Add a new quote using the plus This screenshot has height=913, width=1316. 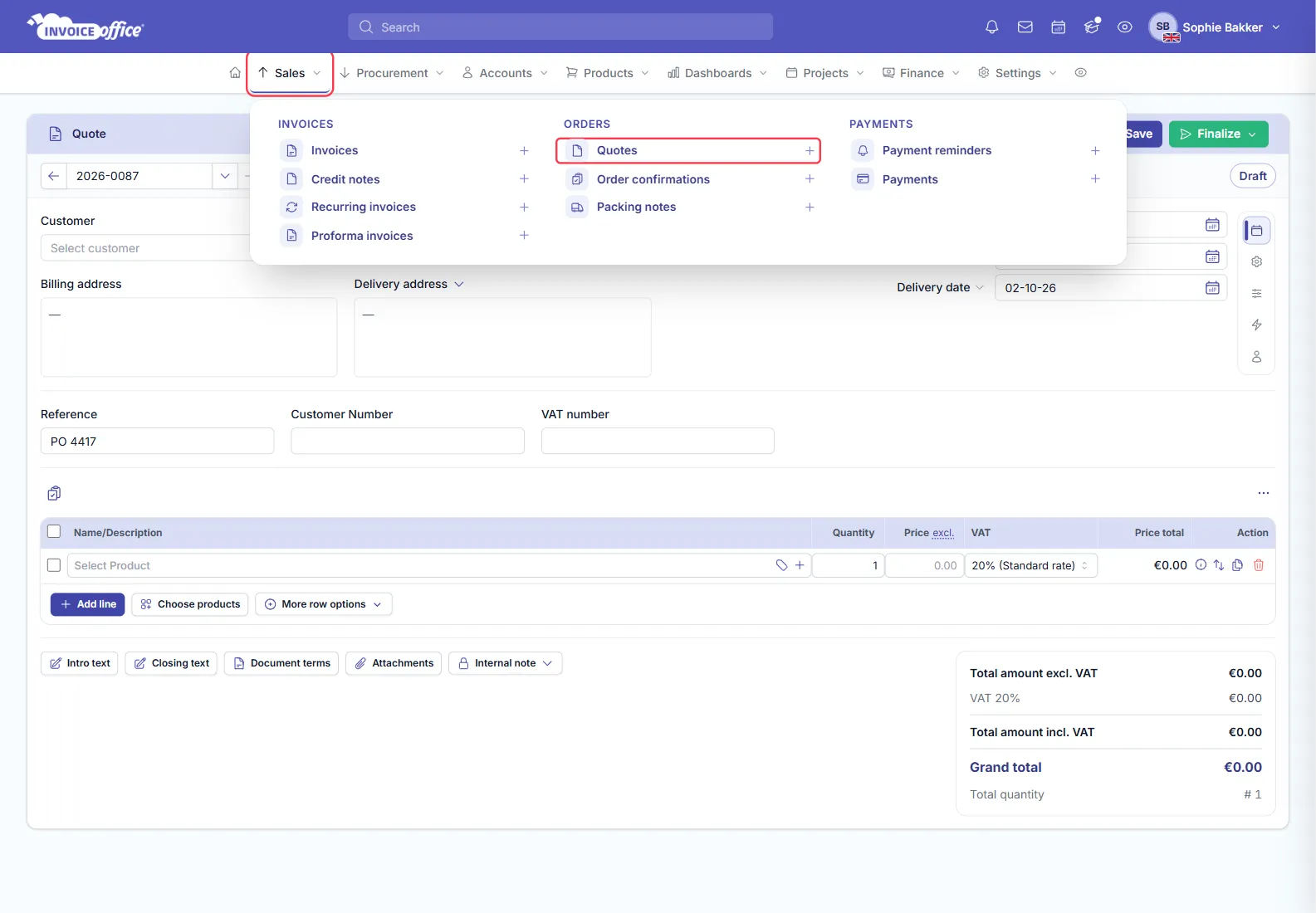[810, 150]
